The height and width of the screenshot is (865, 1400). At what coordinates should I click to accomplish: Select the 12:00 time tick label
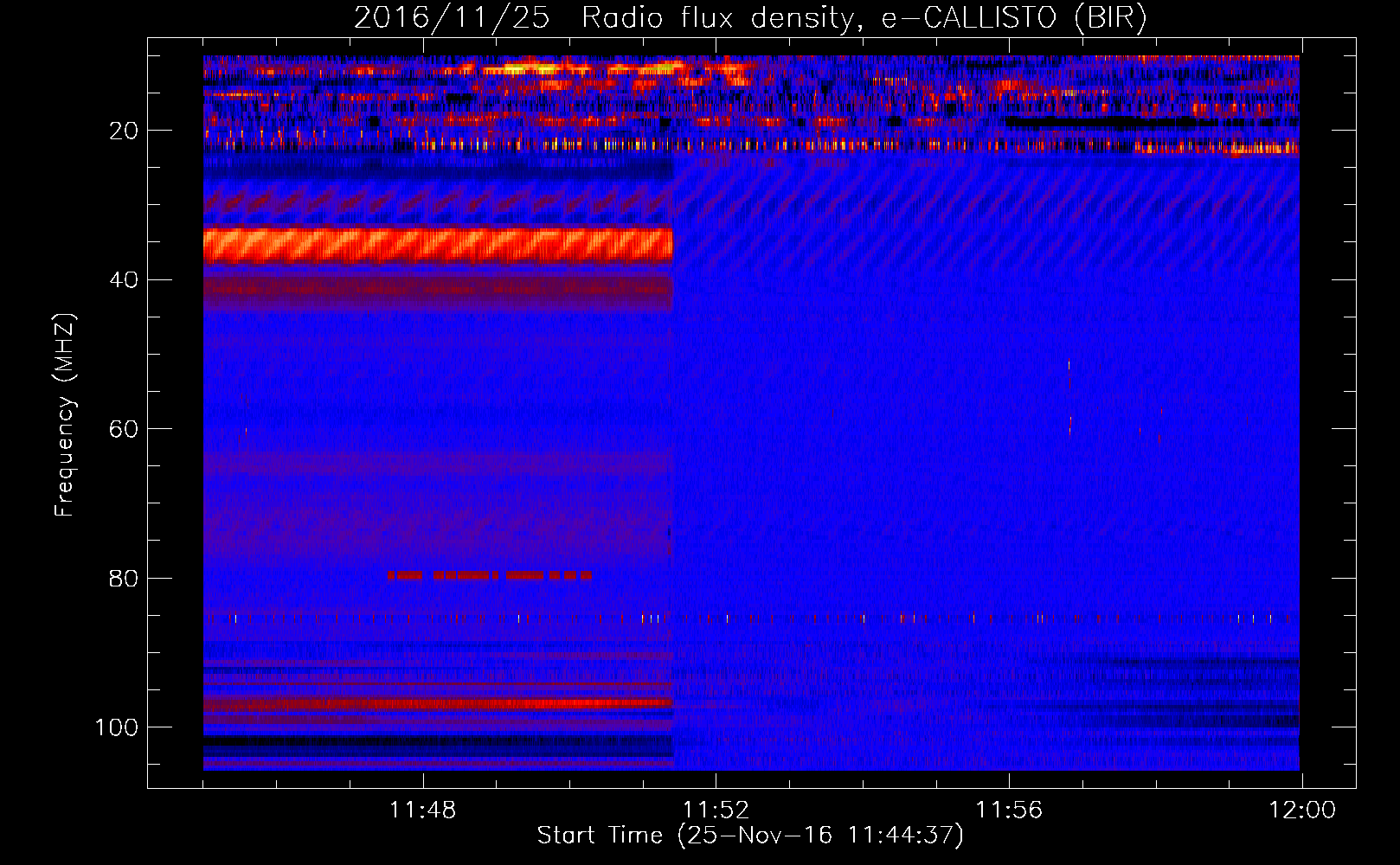(x=1302, y=811)
